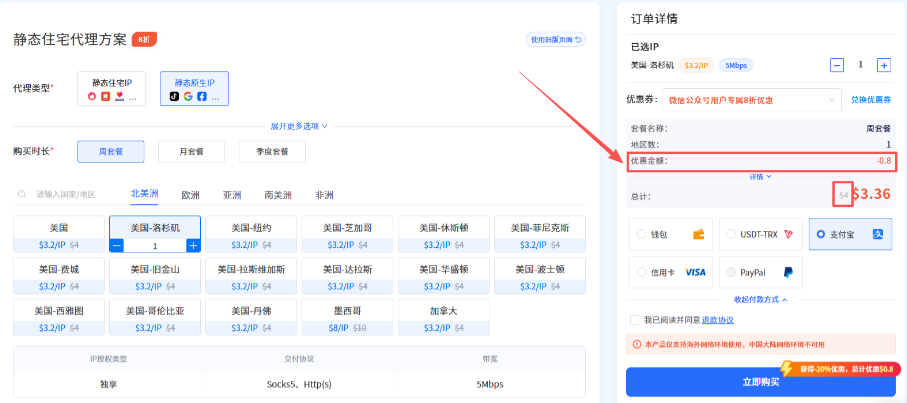
Task: Select USDT-TRX payment option
Action: pos(761,234)
